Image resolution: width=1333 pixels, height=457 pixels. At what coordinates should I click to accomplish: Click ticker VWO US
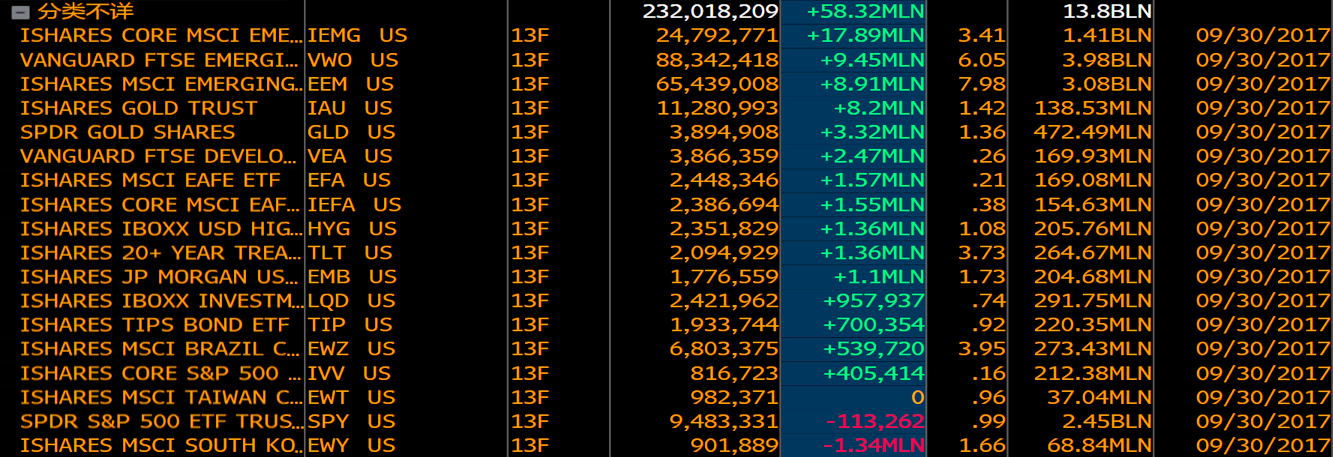coord(353,60)
